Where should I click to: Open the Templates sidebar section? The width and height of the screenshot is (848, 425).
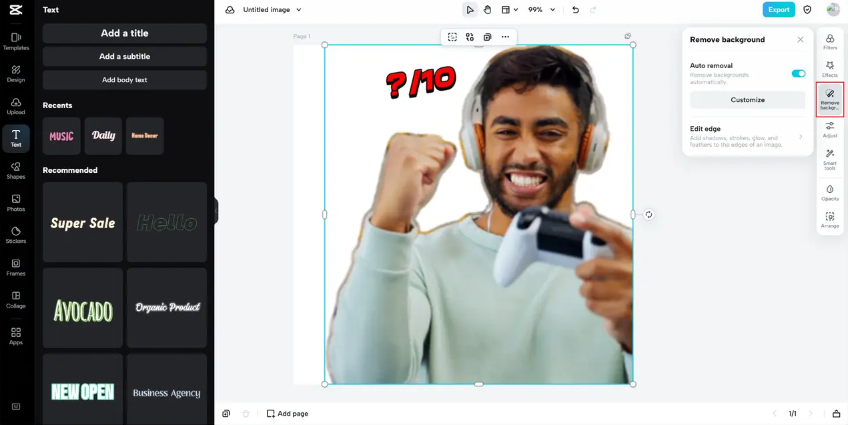coord(16,41)
